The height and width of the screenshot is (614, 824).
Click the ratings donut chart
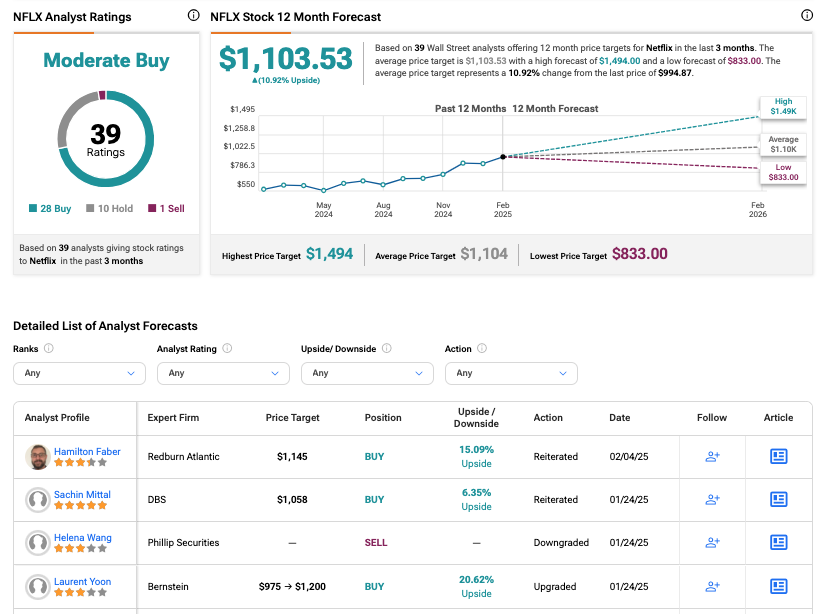(x=105, y=139)
